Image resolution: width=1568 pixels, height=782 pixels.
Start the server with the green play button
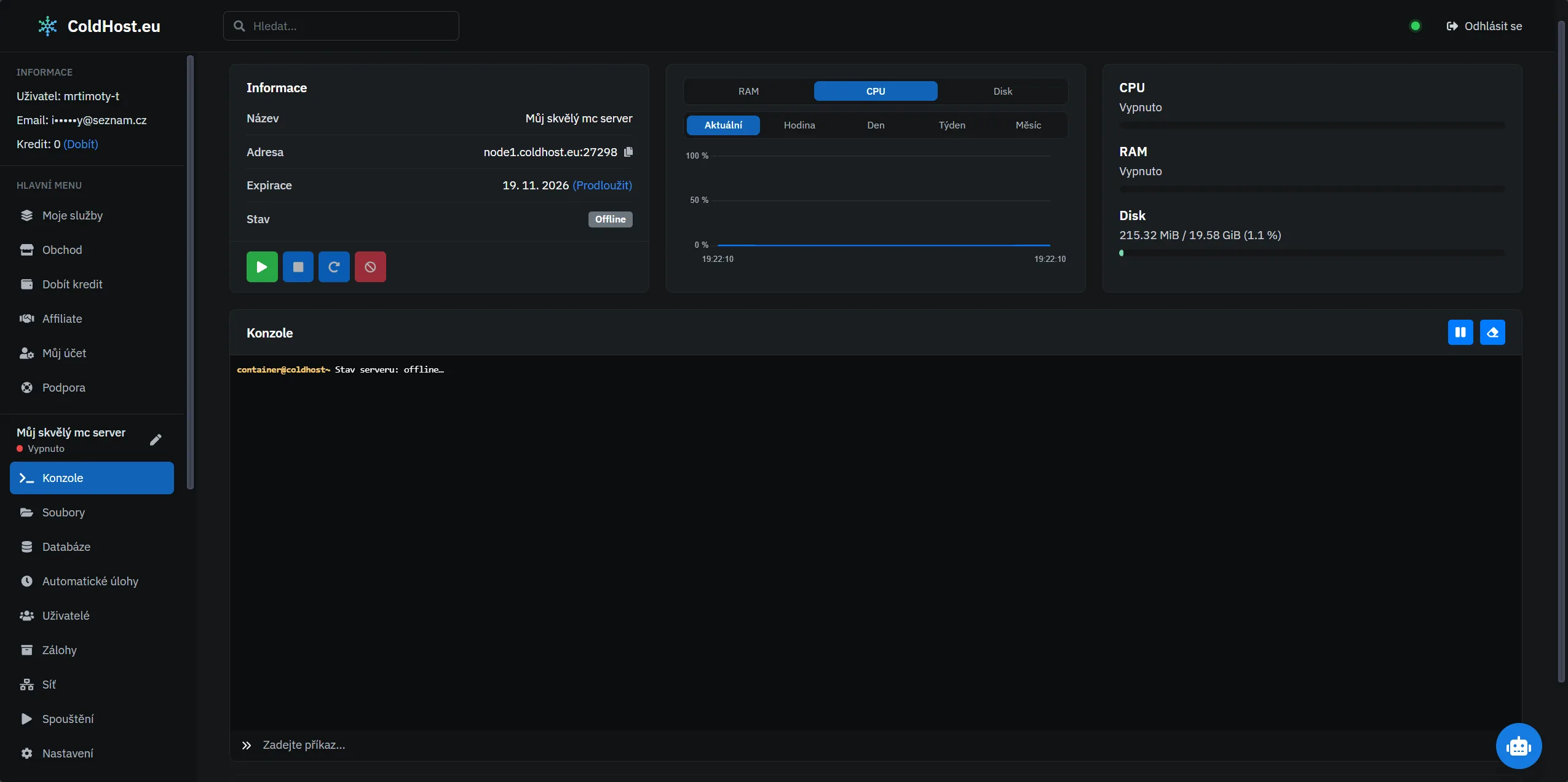click(x=262, y=267)
